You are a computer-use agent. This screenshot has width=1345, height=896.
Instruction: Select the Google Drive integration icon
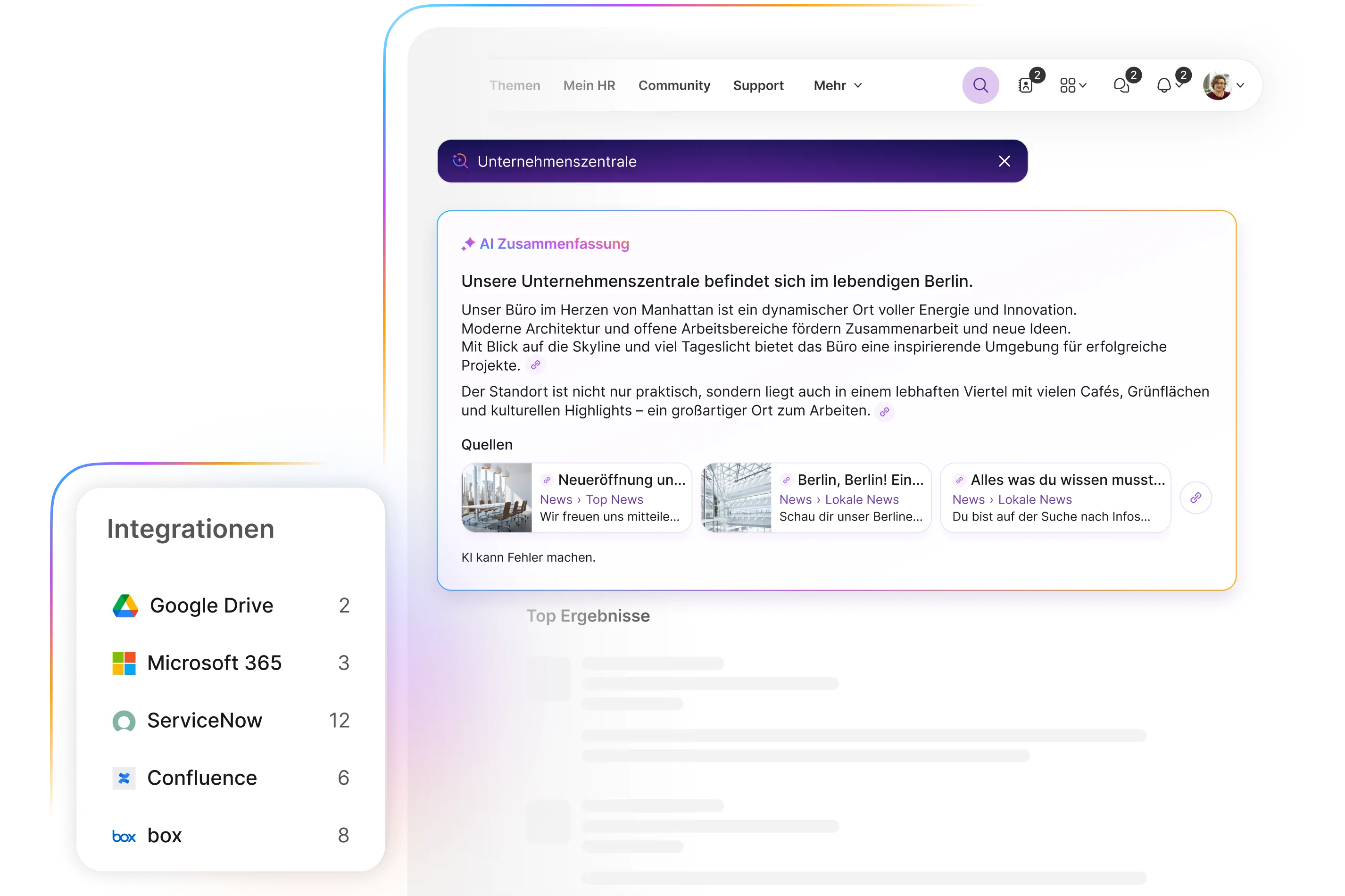pos(125,605)
